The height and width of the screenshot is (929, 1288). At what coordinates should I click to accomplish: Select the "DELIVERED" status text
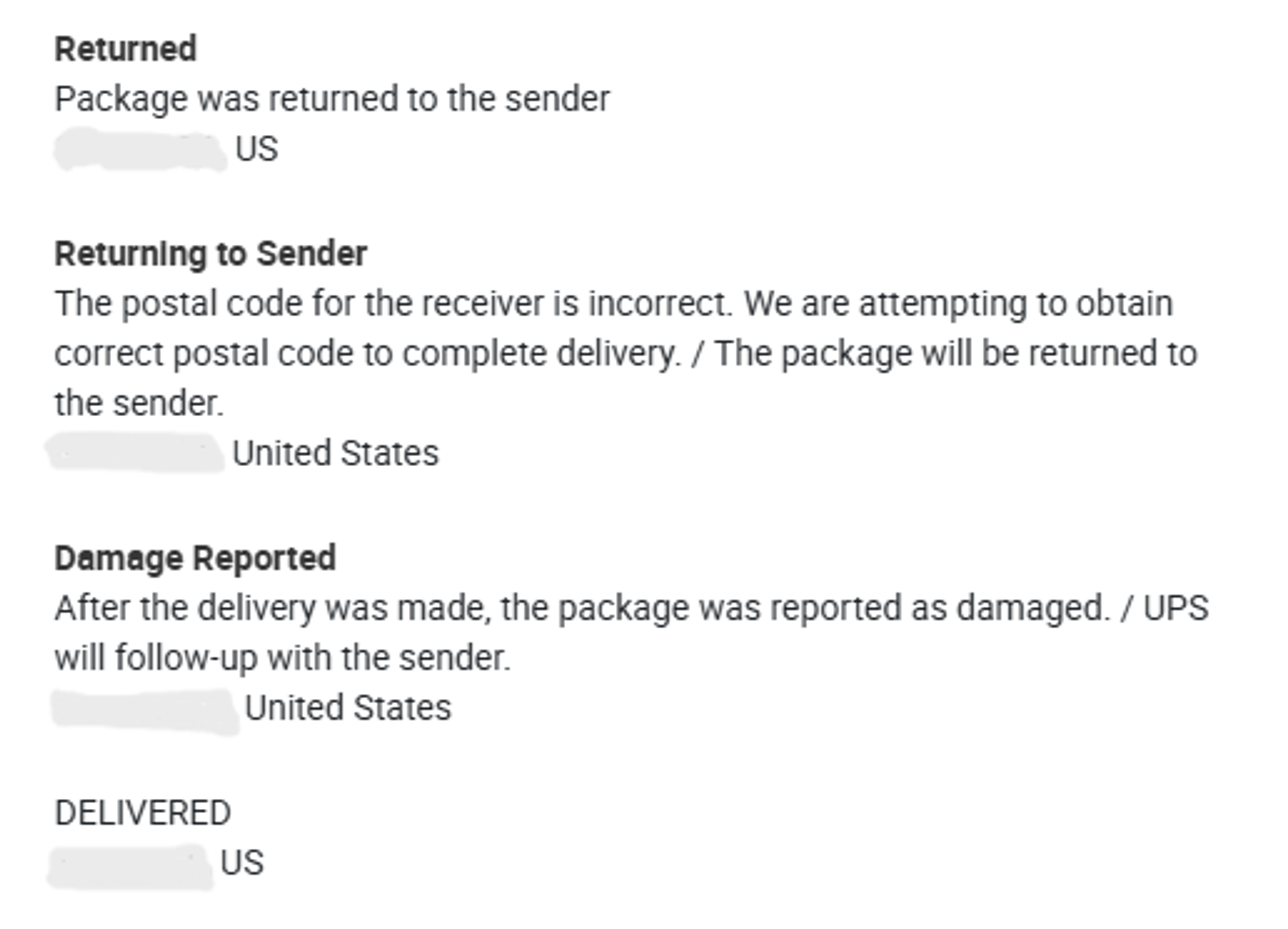tap(142, 813)
